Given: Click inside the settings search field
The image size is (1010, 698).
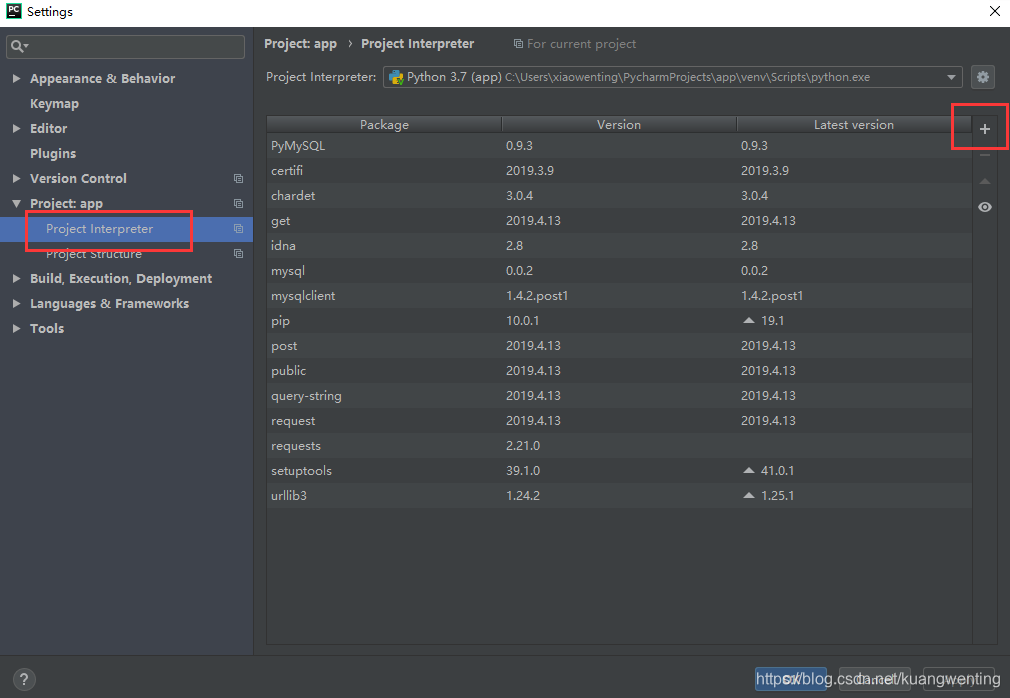Looking at the screenshot, I should (126, 47).
